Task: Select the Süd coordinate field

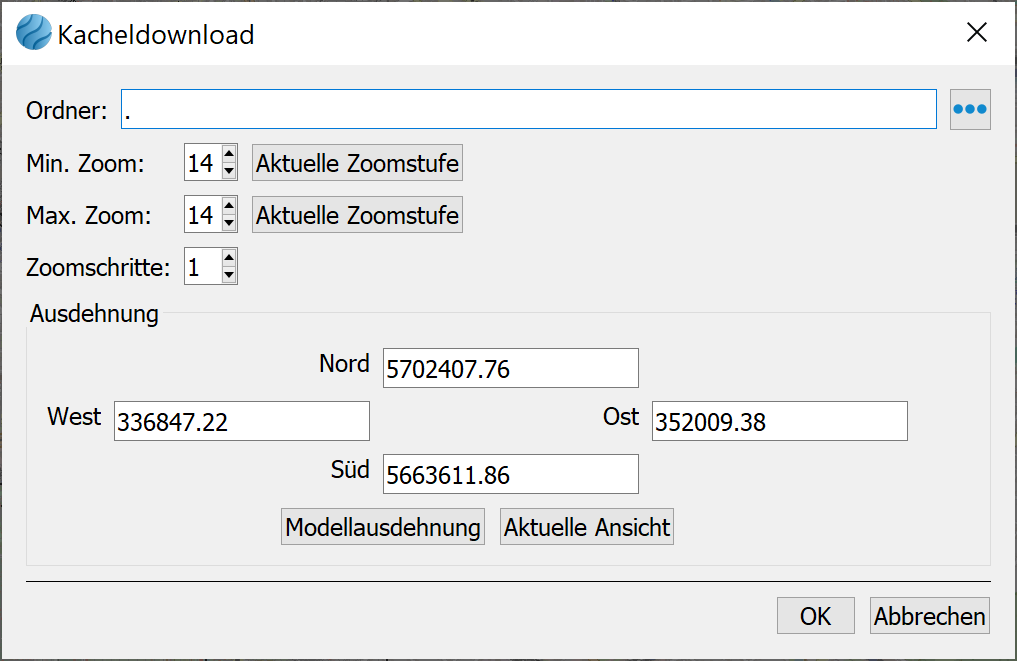Action: pos(510,475)
